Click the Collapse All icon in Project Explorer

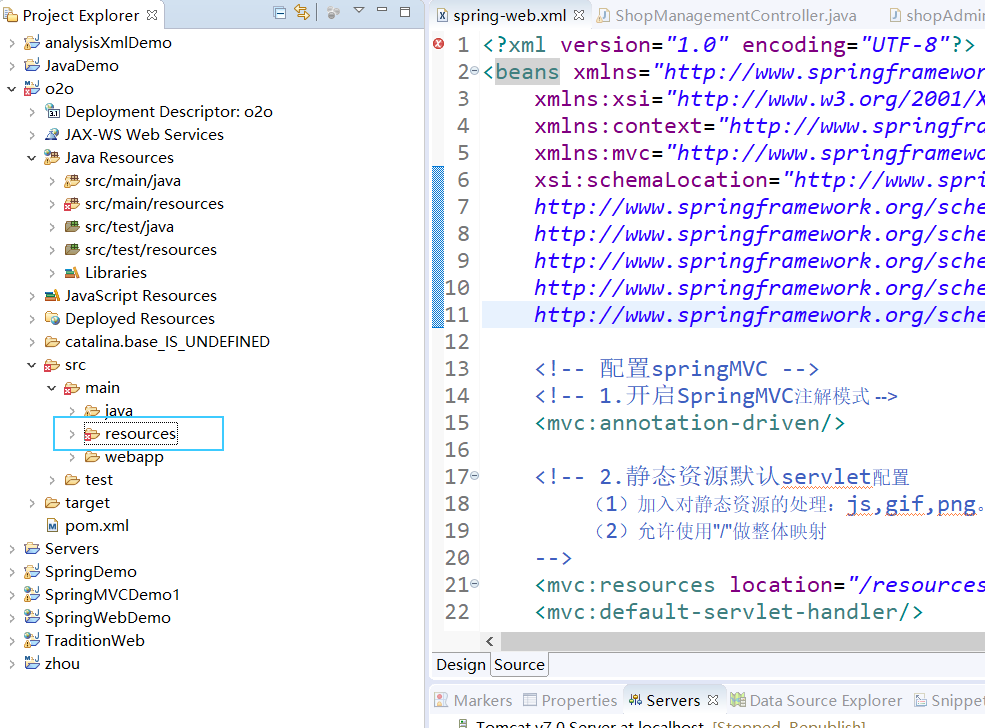point(280,13)
